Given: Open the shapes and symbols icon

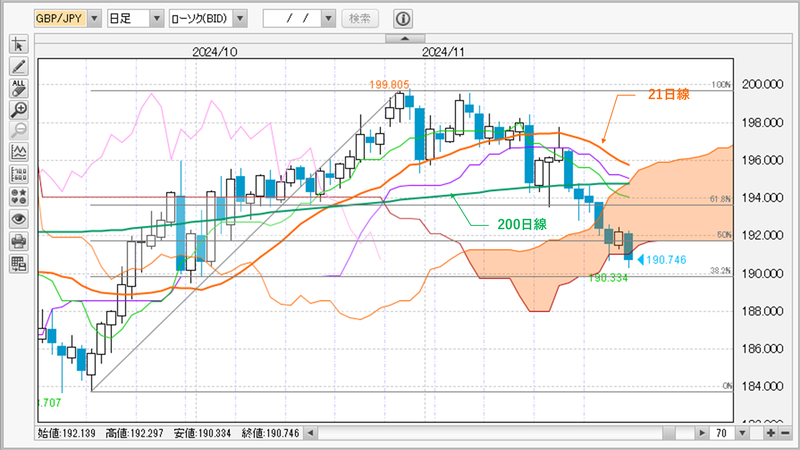Looking at the screenshot, I should pos(19,196).
